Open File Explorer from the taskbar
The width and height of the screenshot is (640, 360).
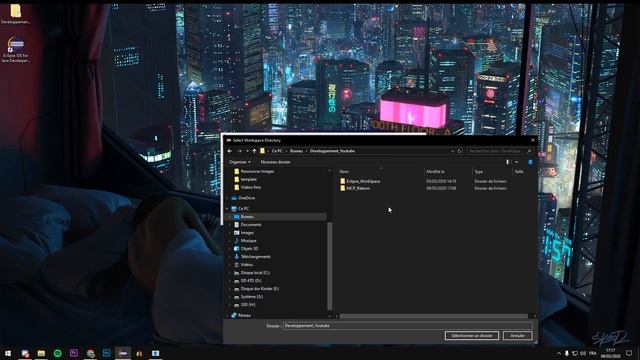click(x=41, y=353)
